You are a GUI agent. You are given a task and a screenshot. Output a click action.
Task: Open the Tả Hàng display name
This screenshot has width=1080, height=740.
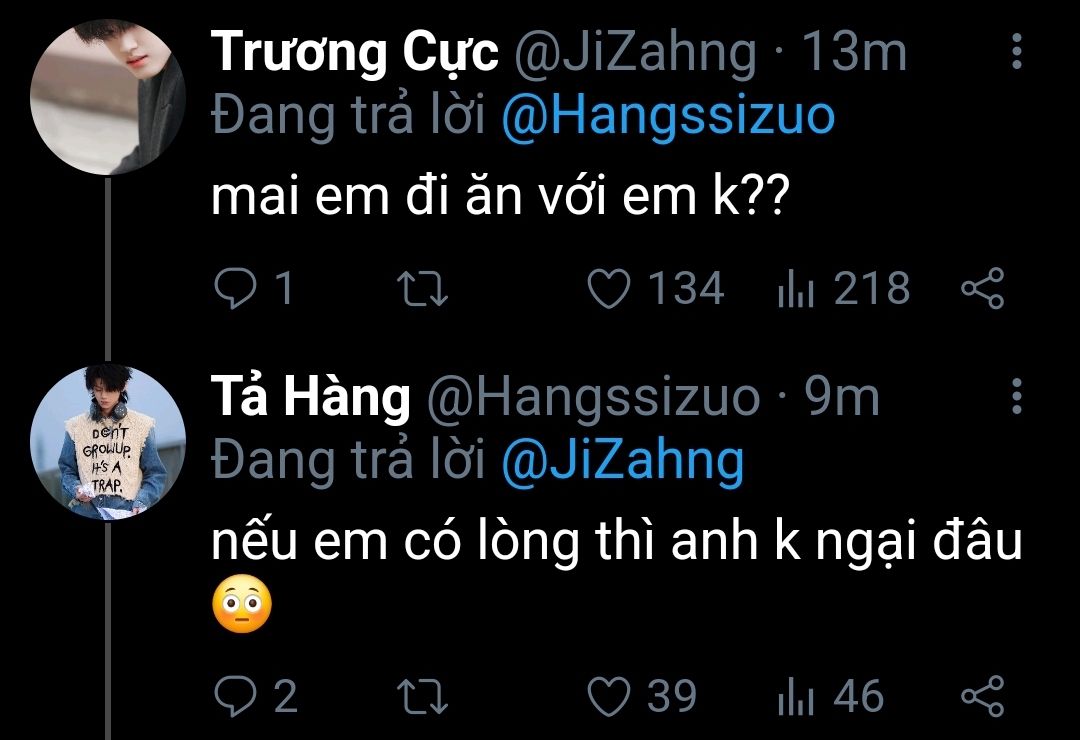311,399
